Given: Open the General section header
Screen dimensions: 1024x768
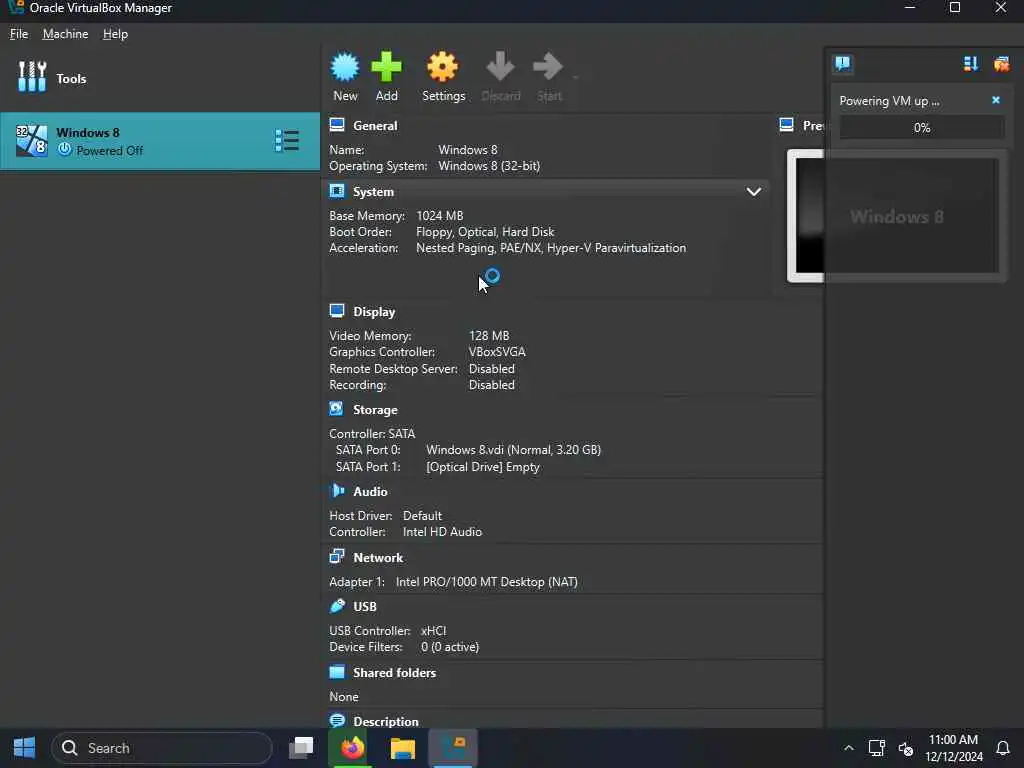Looking at the screenshot, I should click(375, 125).
